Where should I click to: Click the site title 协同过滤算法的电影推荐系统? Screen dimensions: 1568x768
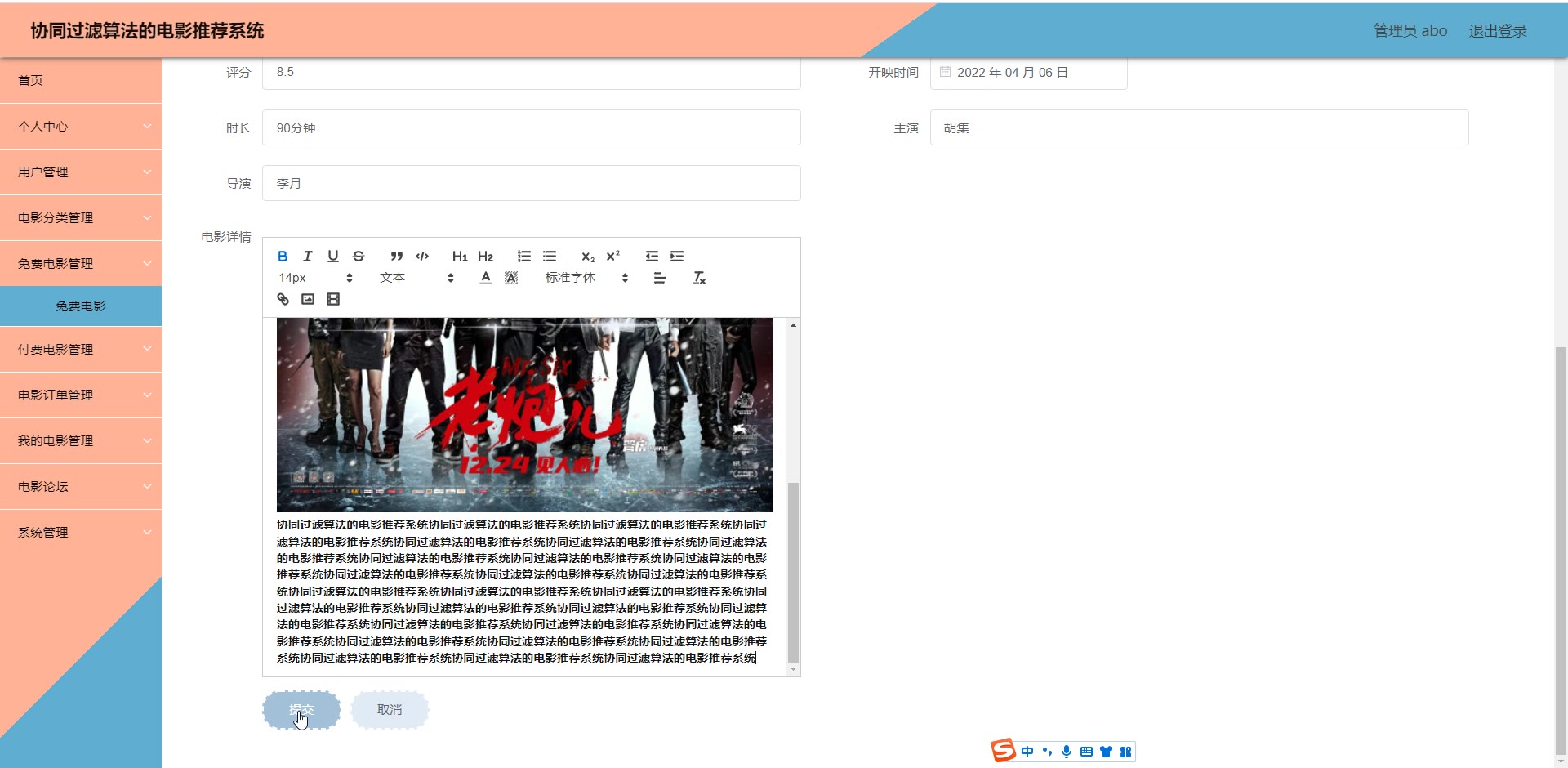point(148,31)
